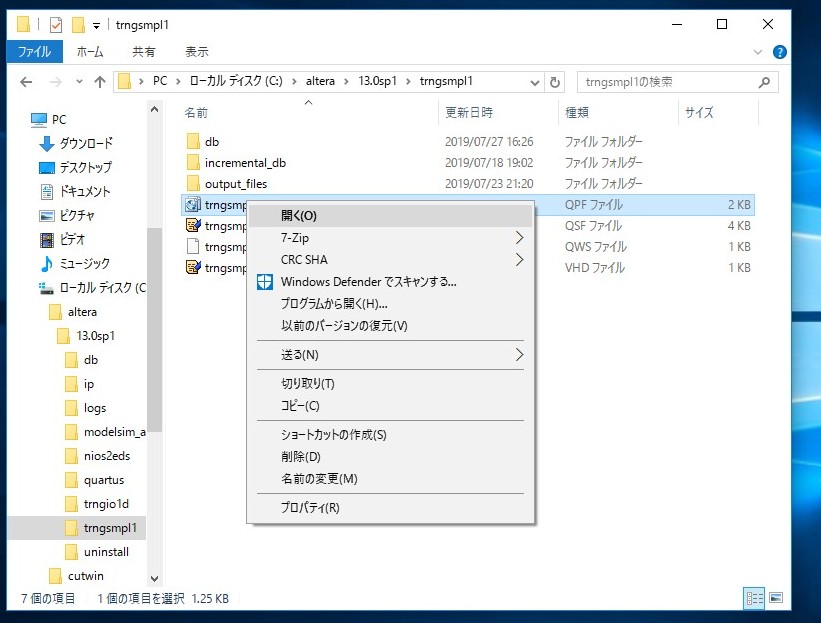Click Windows Defender shield icon in menu
The height and width of the screenshot is (623, 821).
[x=265, y=282]
